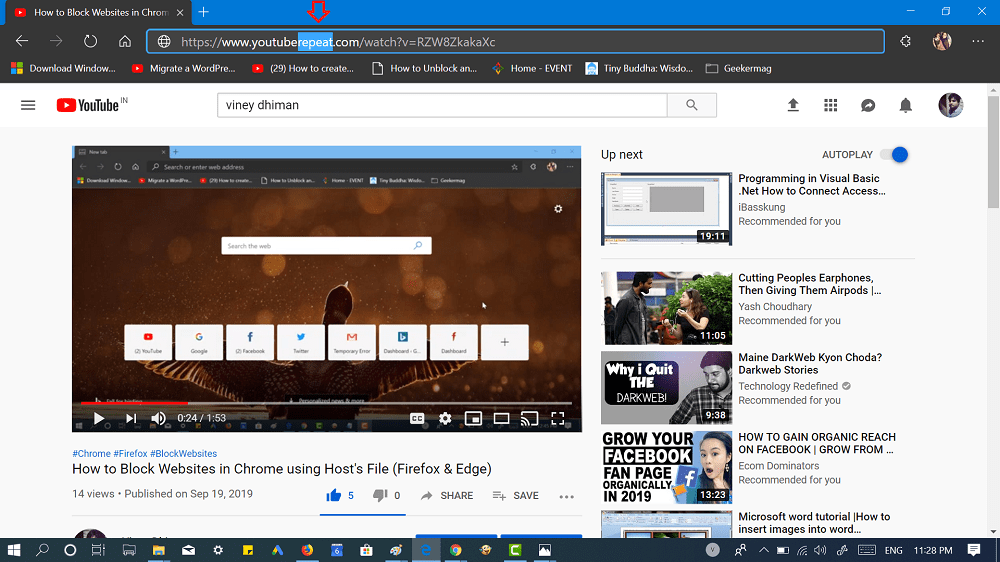The image size is (1000, 562).
Task: Open more actions below the video
Action: point(566,496)
